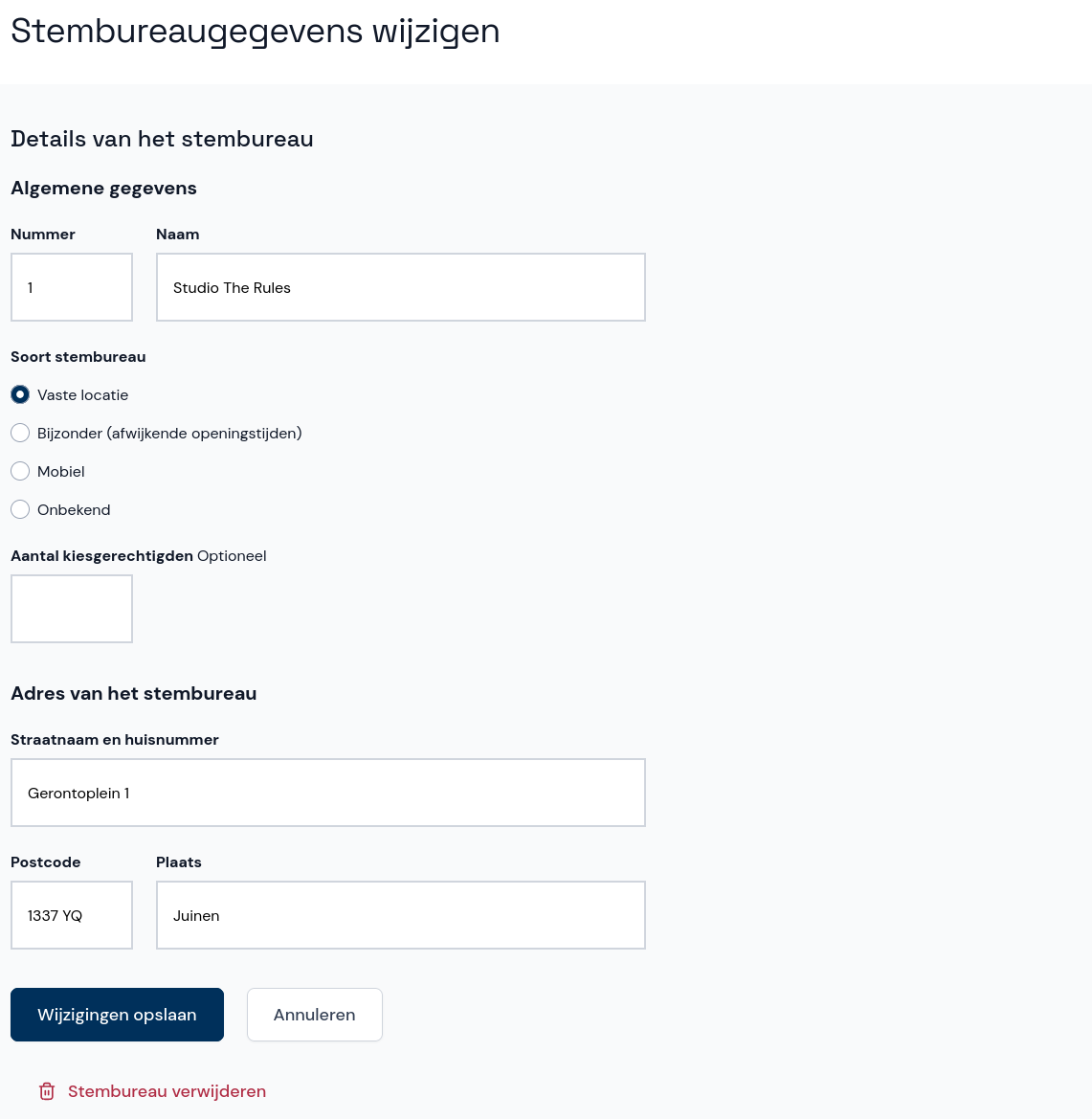The height and width of the screenshot is (1119, 1092).
Task: Click the Details van het stembureau heading
Action: [162, 139]
